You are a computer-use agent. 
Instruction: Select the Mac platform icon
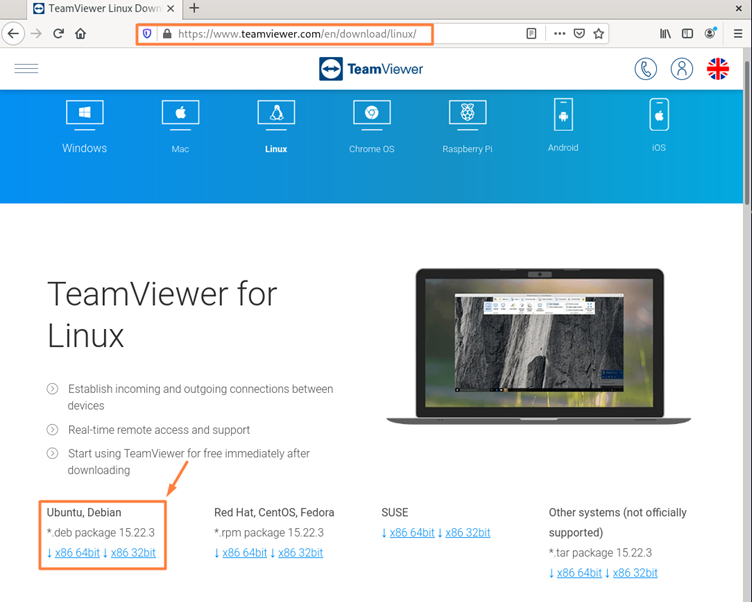pyautogui.click(x=180, y=127)
